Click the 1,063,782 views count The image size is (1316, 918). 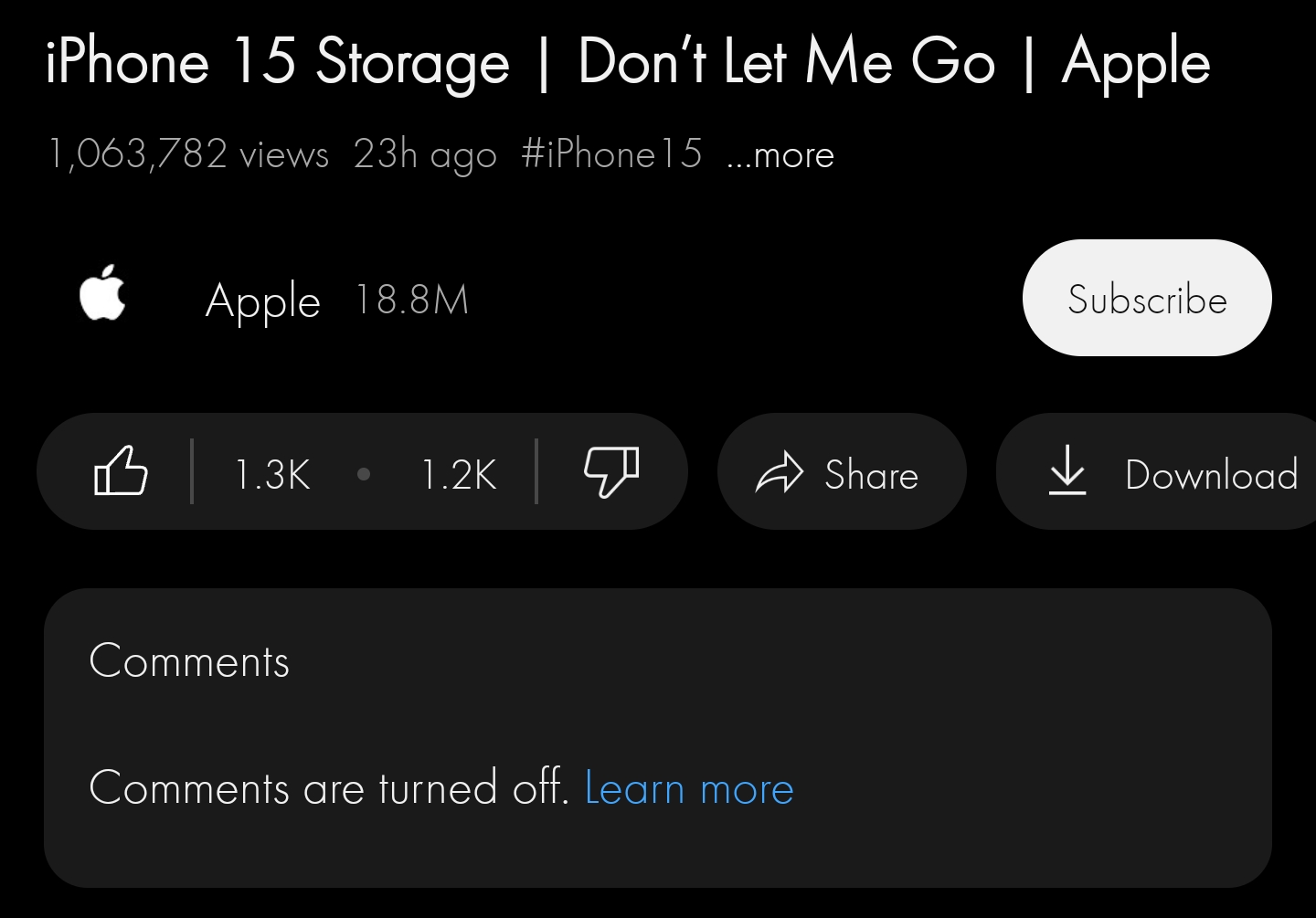coord(188,154)
